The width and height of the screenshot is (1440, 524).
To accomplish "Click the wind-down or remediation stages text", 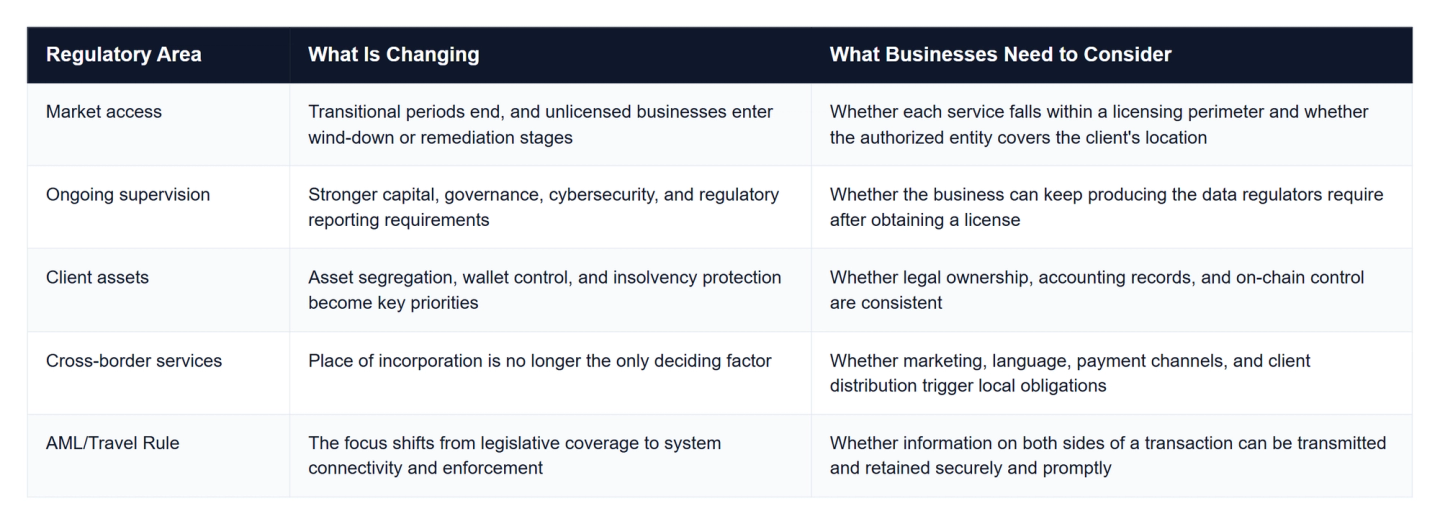I will click(440, 138).
